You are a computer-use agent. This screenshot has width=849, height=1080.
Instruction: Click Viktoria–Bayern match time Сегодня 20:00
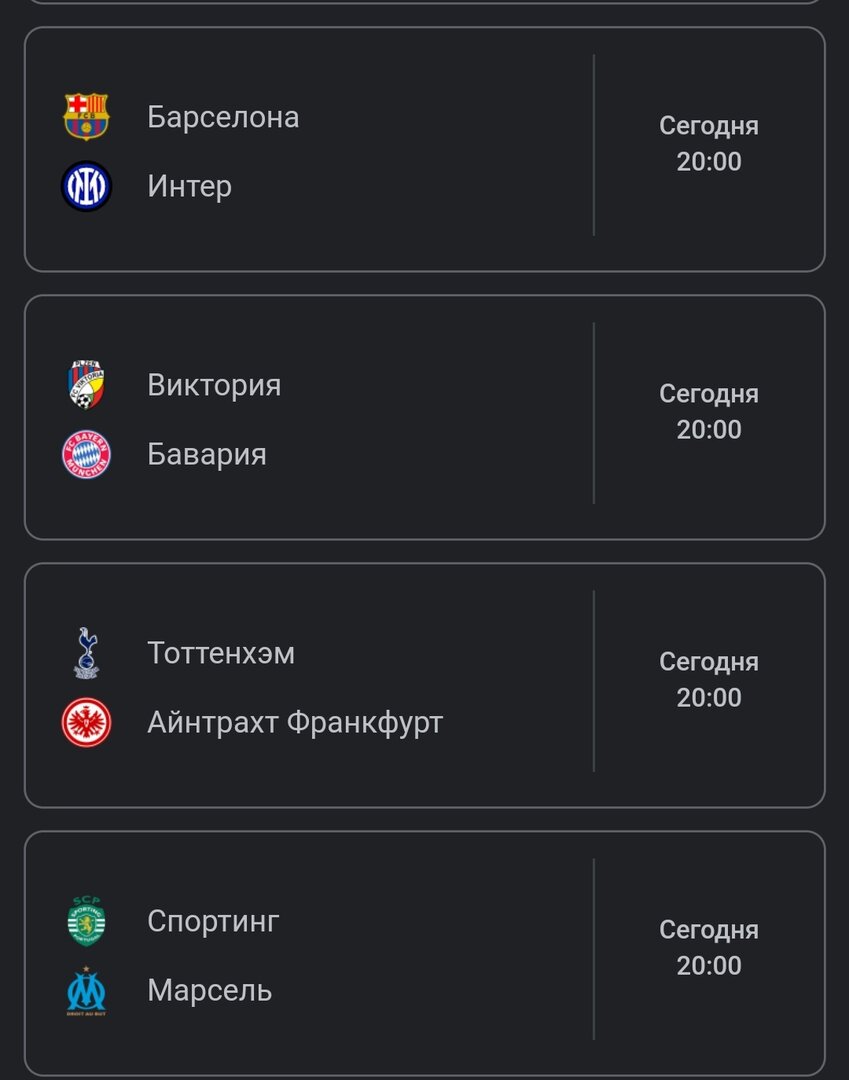point(709,412)
